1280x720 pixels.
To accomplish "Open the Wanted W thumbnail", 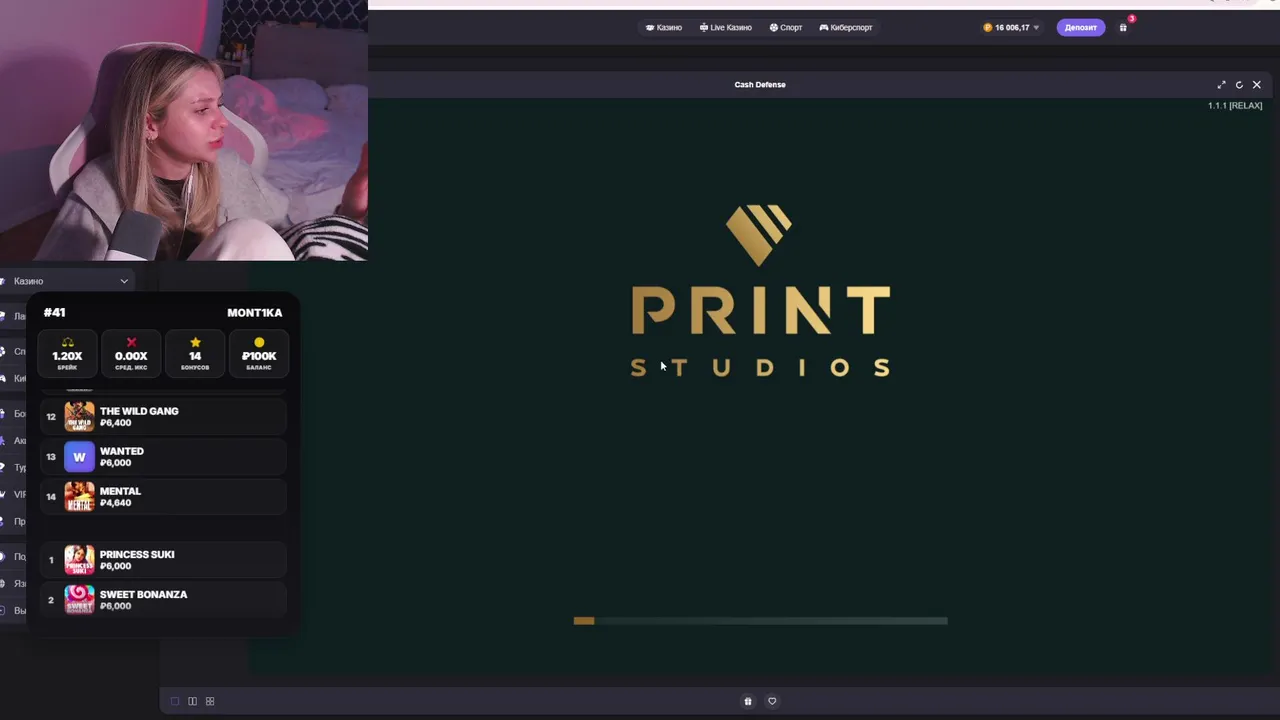I will point(79,456).
